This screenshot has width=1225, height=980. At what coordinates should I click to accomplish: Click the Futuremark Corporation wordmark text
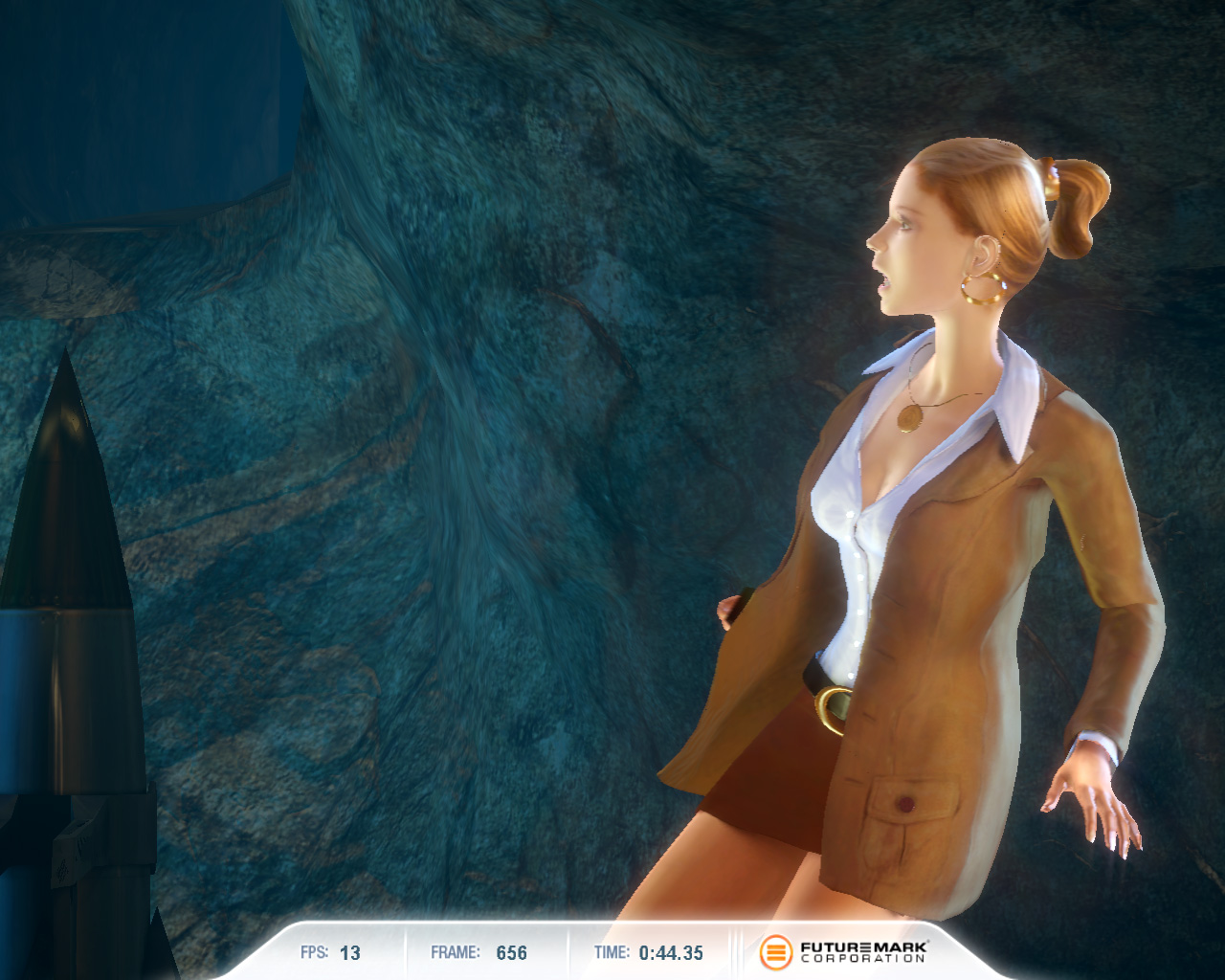point(863,952)
